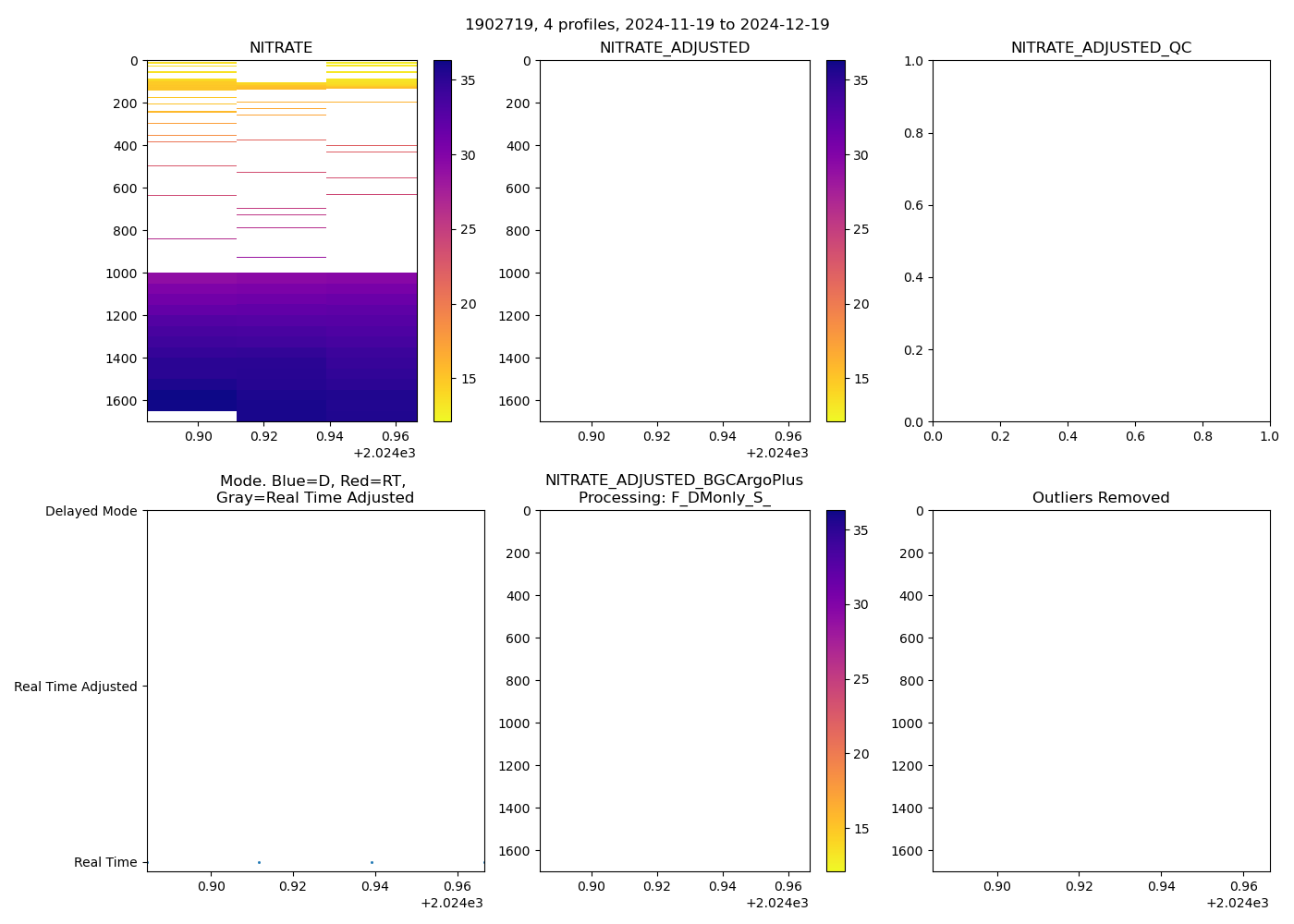1294x924 pixels.
Task: Click the NITRATE_ADJUSTED_BGCArgoPlus processing title
Action: 674,490
